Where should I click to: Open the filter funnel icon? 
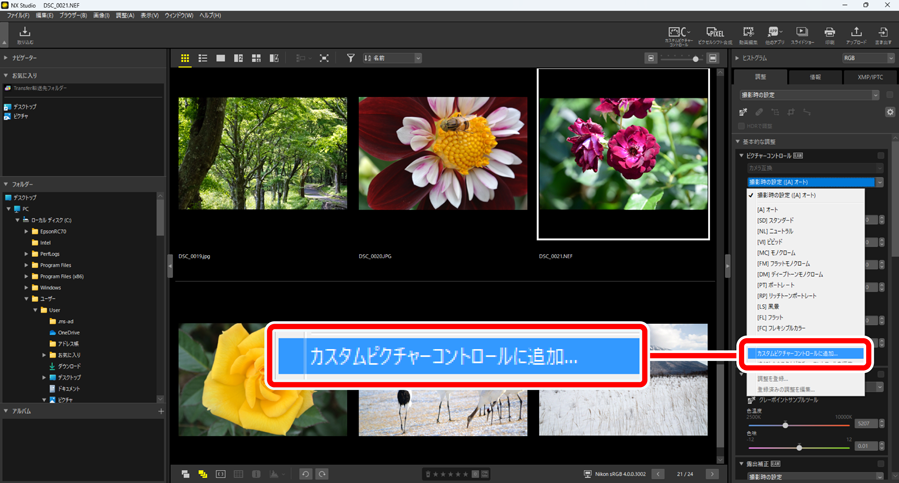[x=351, y=59]
